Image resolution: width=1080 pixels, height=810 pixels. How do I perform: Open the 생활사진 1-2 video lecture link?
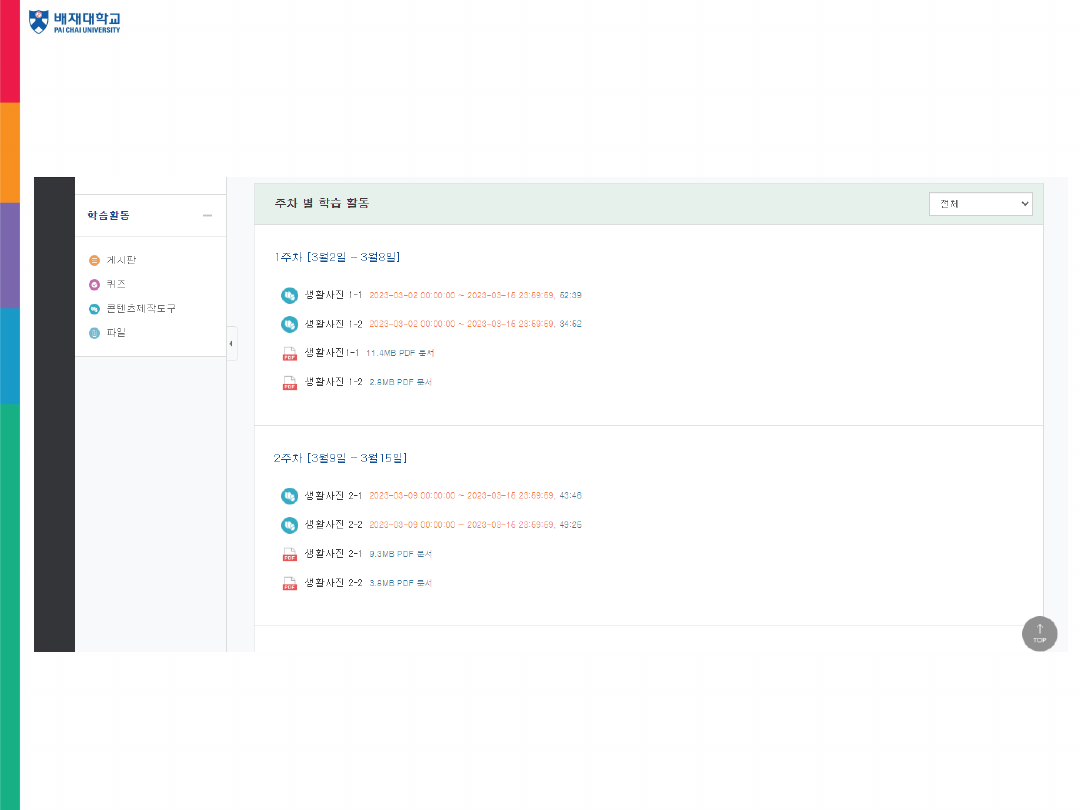(333, 324)
